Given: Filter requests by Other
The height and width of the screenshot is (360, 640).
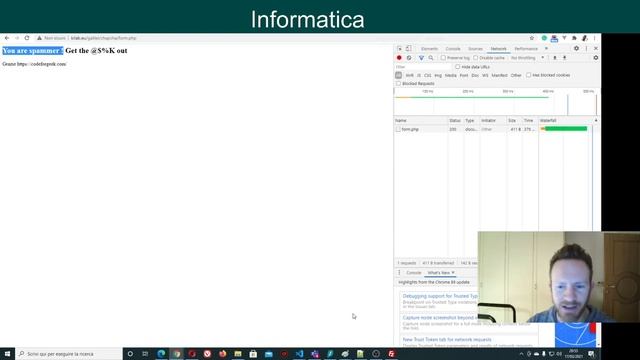Looking at the screenshot, I should (516, 76).
